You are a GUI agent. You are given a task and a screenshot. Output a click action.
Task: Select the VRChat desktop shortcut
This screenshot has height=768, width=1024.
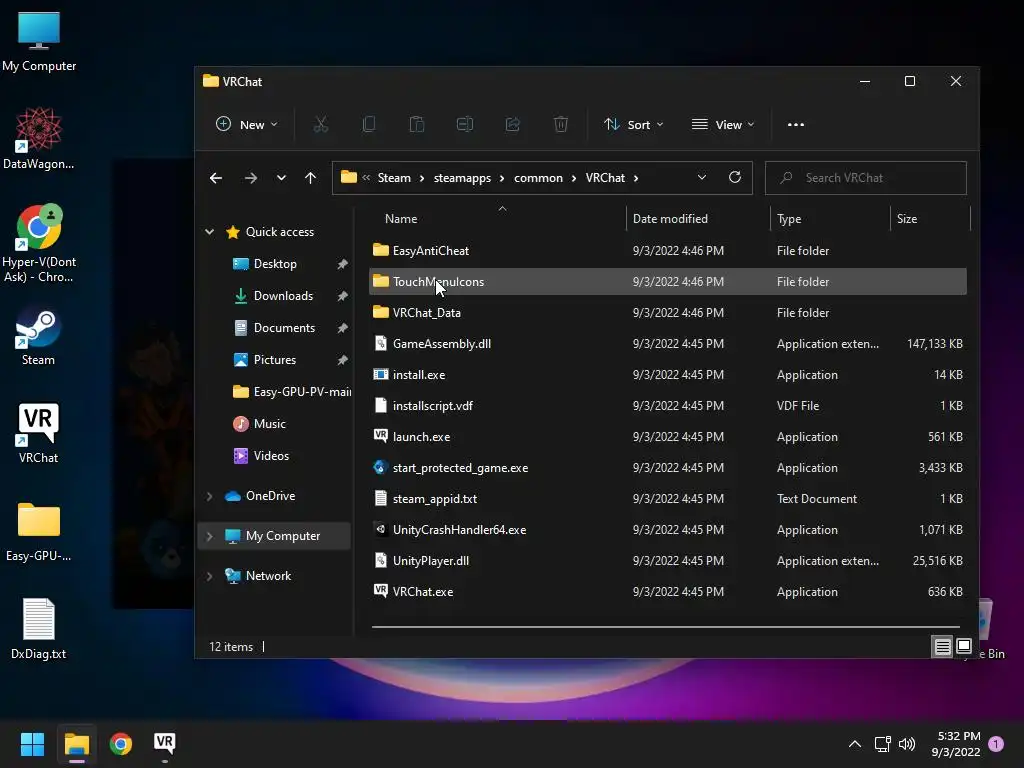click(x=38, y=434)
